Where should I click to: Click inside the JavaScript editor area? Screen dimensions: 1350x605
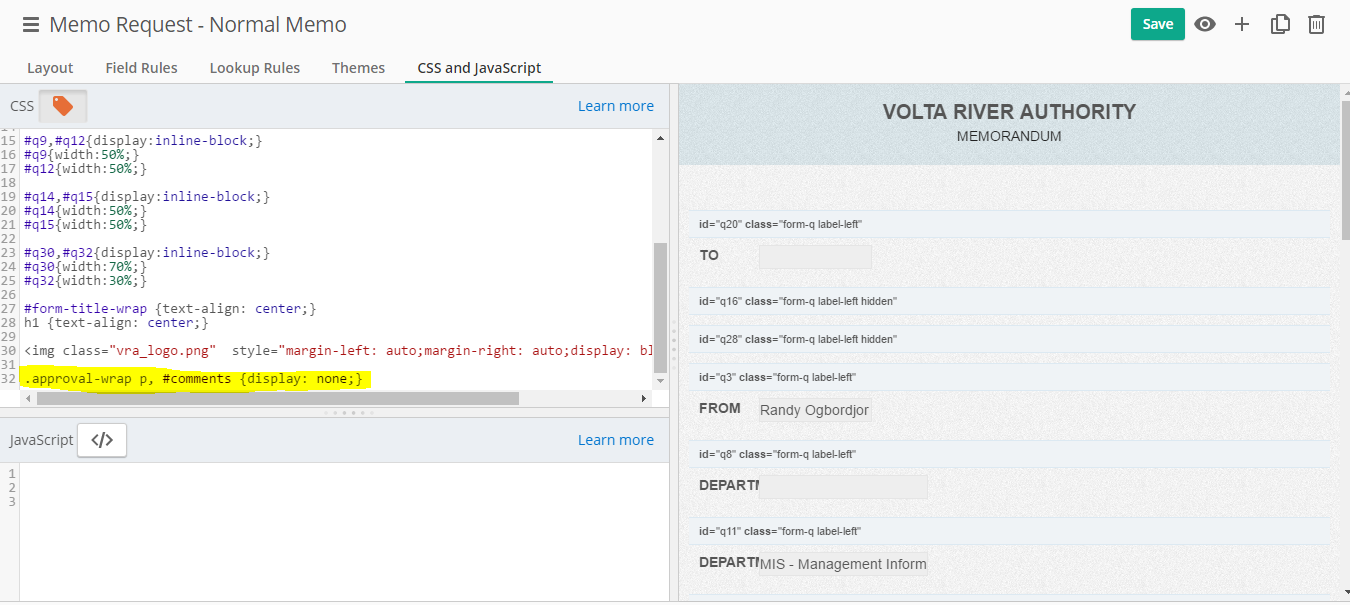click(x=340, y=530)
